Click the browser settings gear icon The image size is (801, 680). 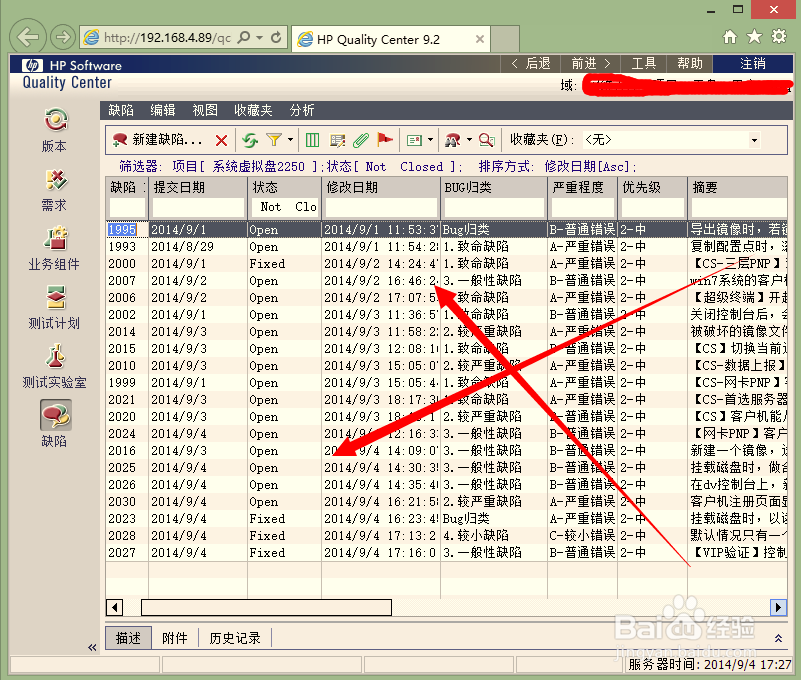point(779,37)
